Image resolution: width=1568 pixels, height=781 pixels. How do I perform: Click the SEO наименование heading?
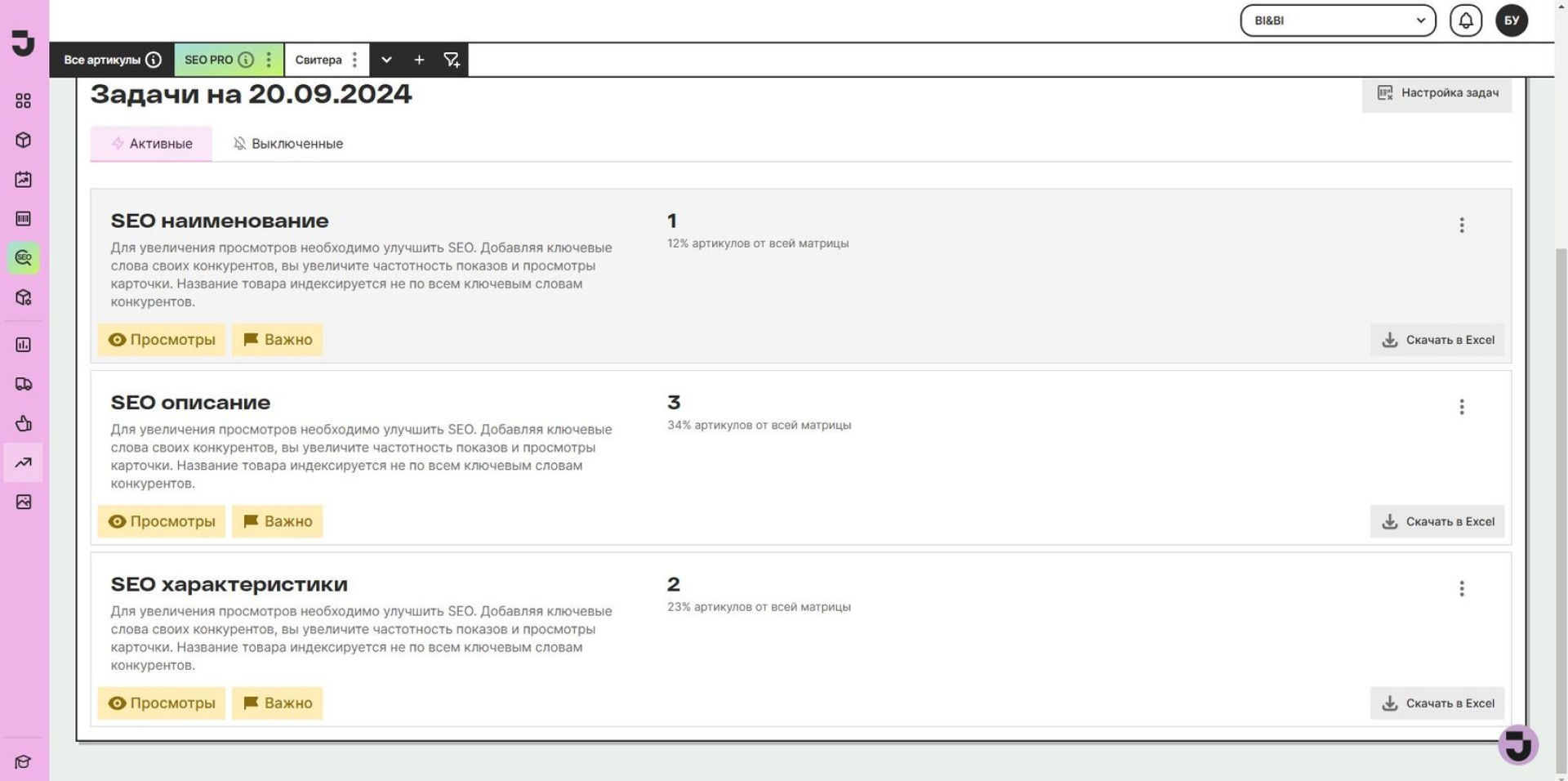[x=220, y=221]
